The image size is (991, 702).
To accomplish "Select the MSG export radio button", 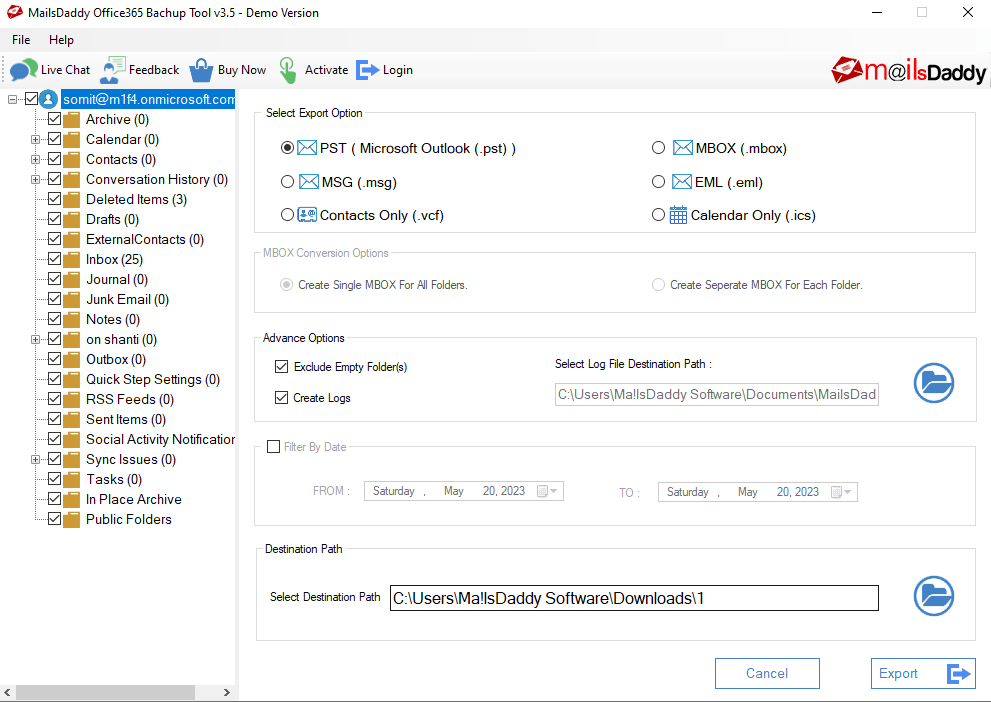I will tap(287, 182).
